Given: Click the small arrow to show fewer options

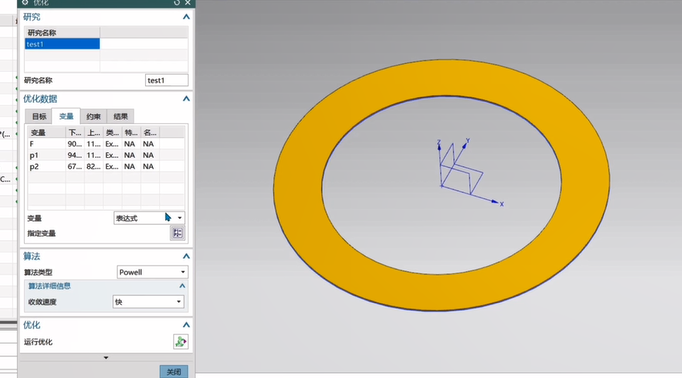Looking at the screenshot, I should (x=106, y=358).
